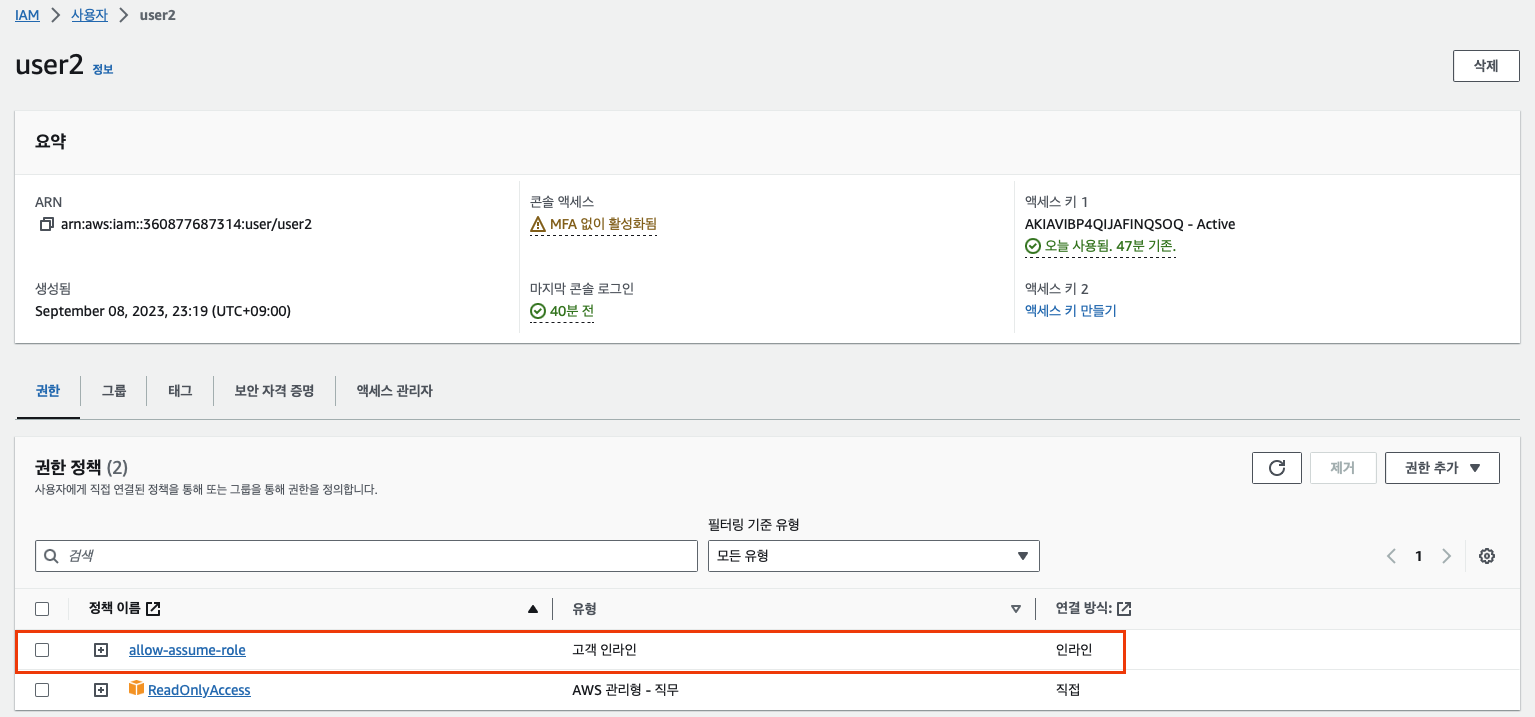Open table preferences gear icon
The height and width of the screenshot is (717, 1535).
1487,556
